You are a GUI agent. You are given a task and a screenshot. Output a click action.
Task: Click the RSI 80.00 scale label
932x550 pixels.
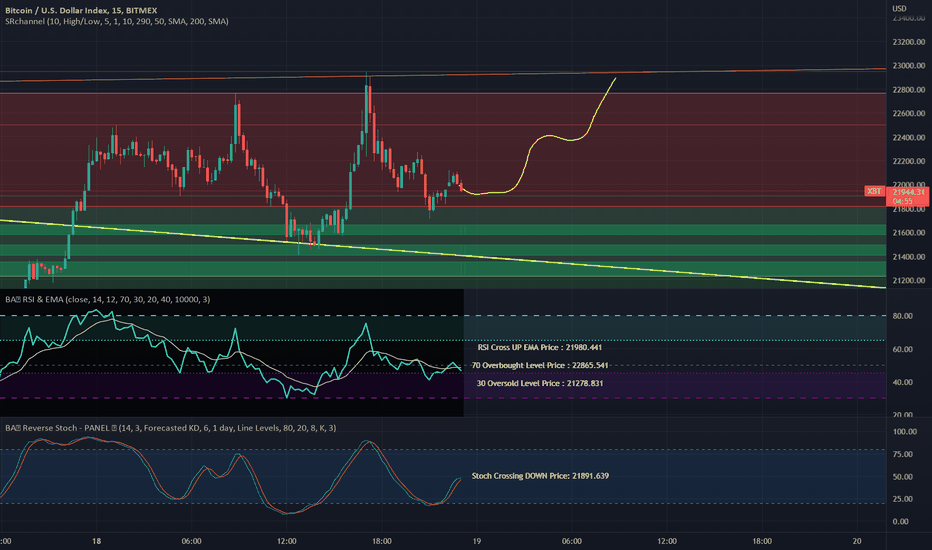[902, 316]
